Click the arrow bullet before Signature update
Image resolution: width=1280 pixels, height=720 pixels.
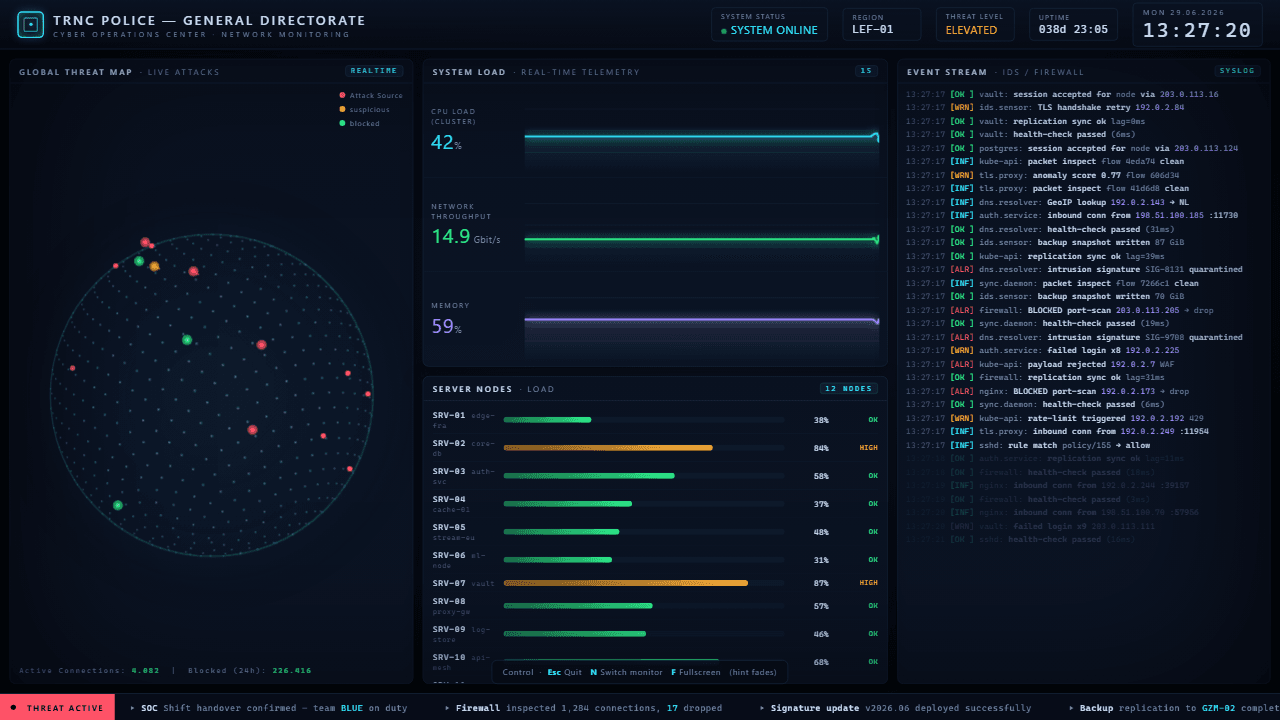762,708
